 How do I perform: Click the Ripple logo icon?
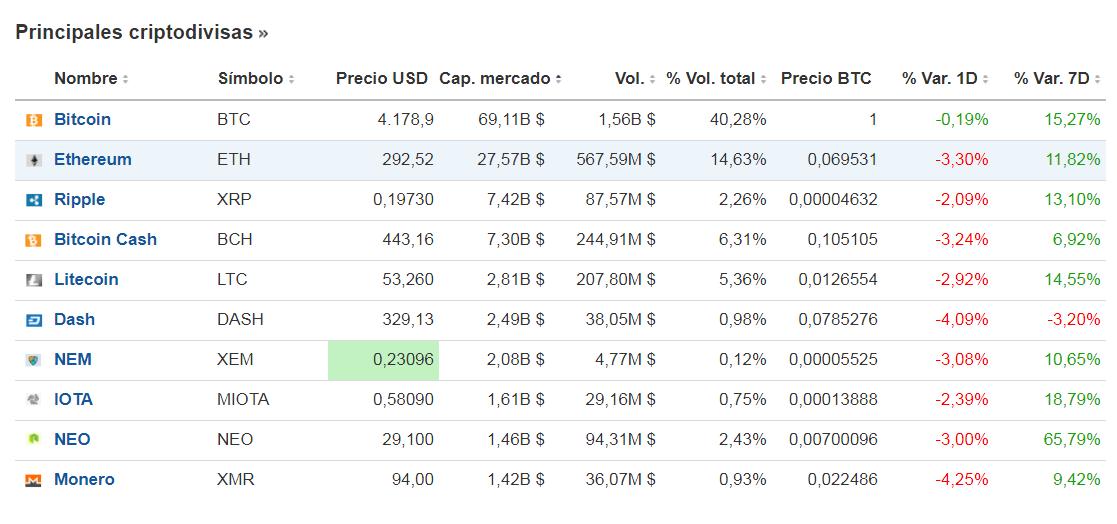[34, 200]
